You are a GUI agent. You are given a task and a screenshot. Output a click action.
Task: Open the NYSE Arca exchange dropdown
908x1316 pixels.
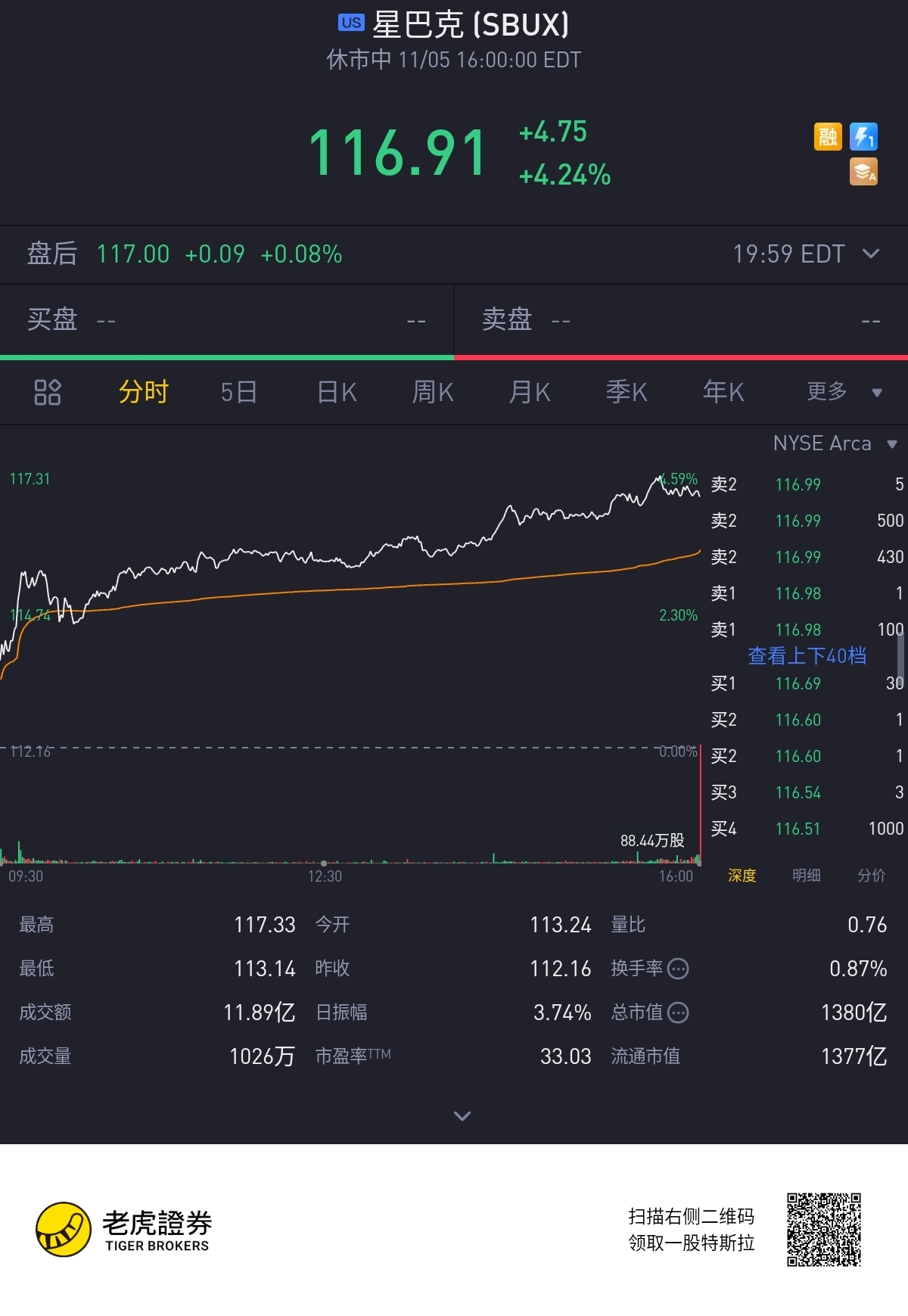[x=835, y=443]
